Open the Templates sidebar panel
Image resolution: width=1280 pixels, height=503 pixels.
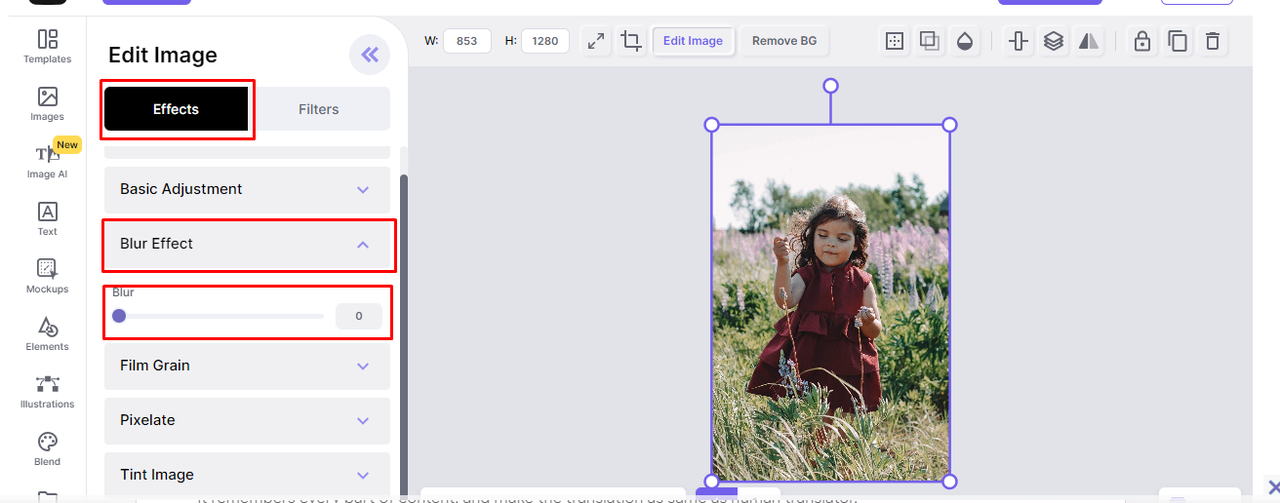click(x=47, y=46)
